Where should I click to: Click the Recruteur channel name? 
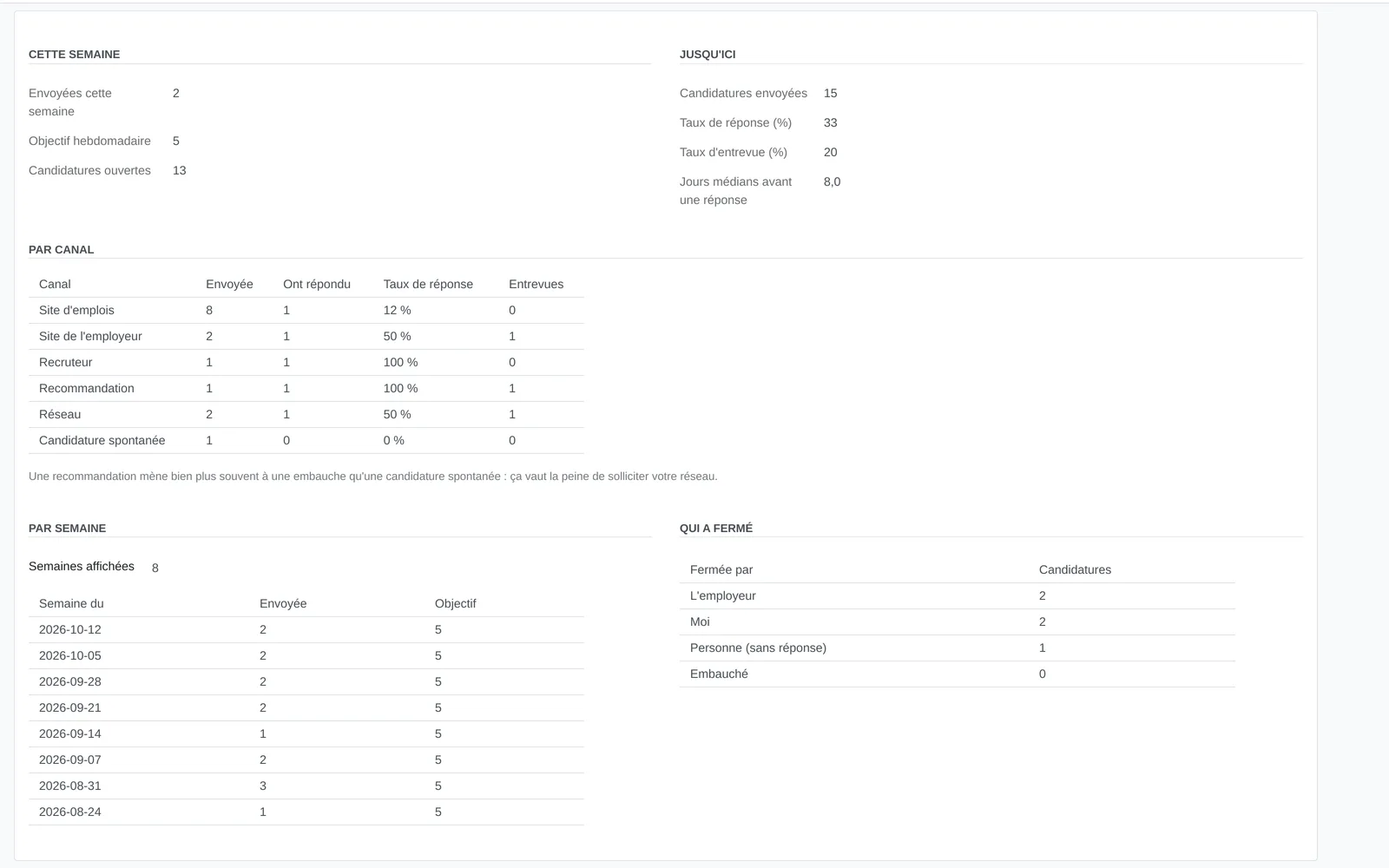[65, 362]
